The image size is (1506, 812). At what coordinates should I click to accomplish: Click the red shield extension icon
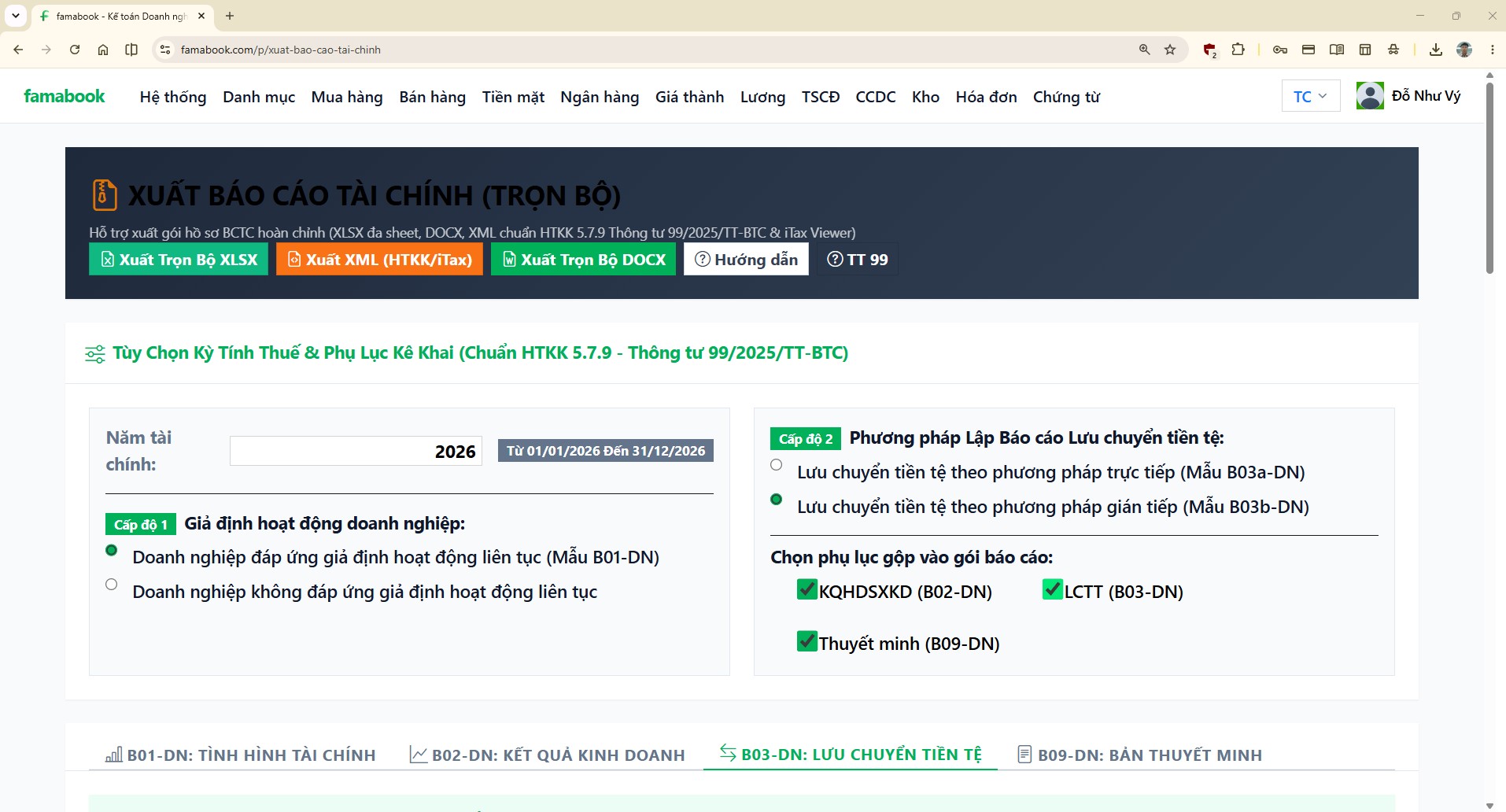click(x=1210, y=50)
